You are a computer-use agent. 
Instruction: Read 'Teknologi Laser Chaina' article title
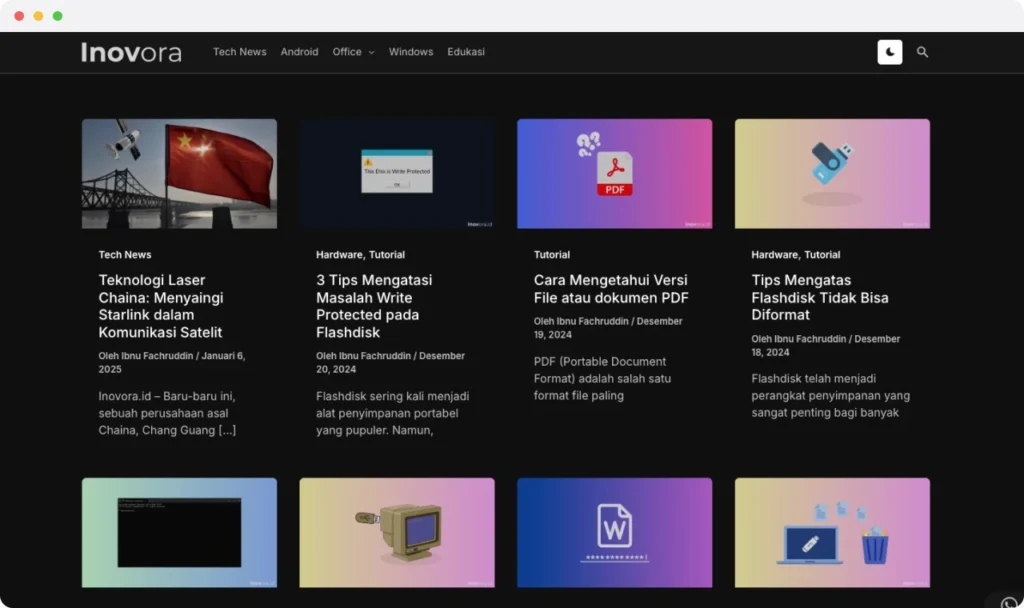(161, 306)
